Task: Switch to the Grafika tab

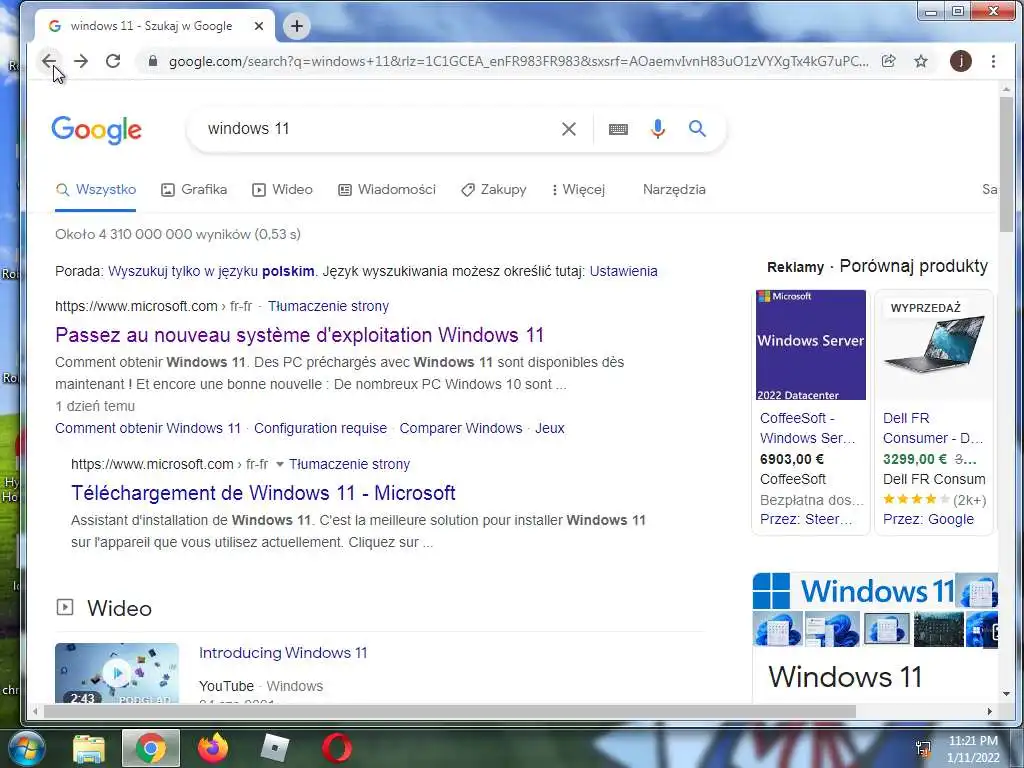Action: 194,189
